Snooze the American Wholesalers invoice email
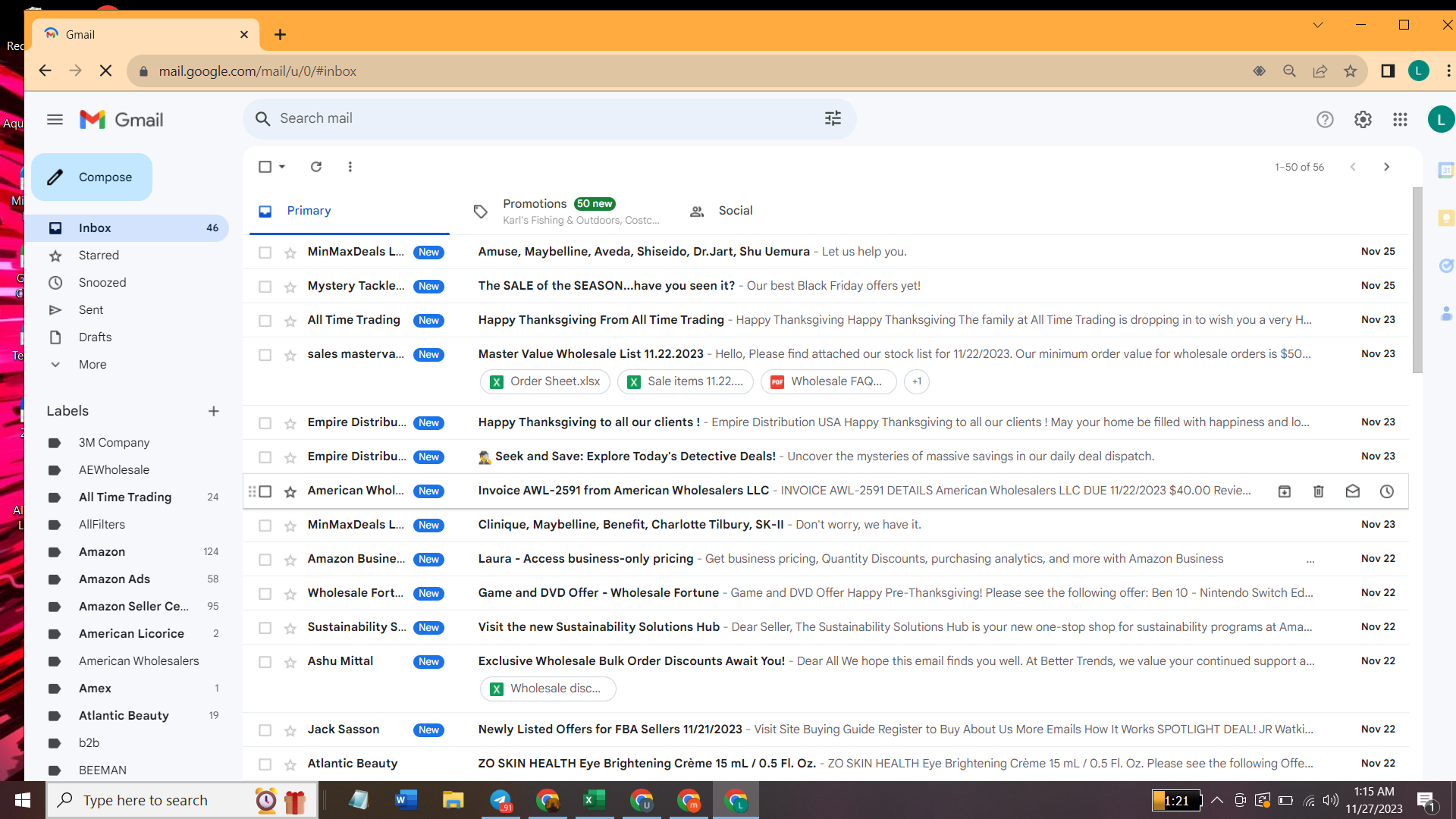This screenshot has width=1456, height=819. click(1387, 491)
